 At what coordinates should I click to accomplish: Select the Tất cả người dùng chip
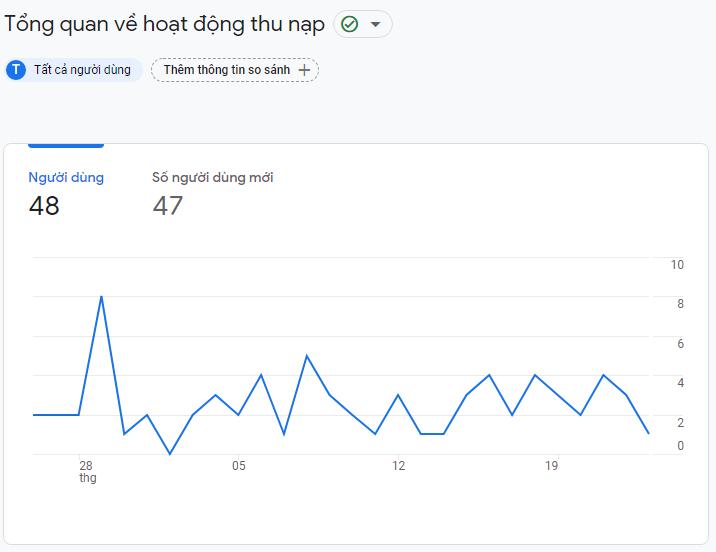[74, 70]
